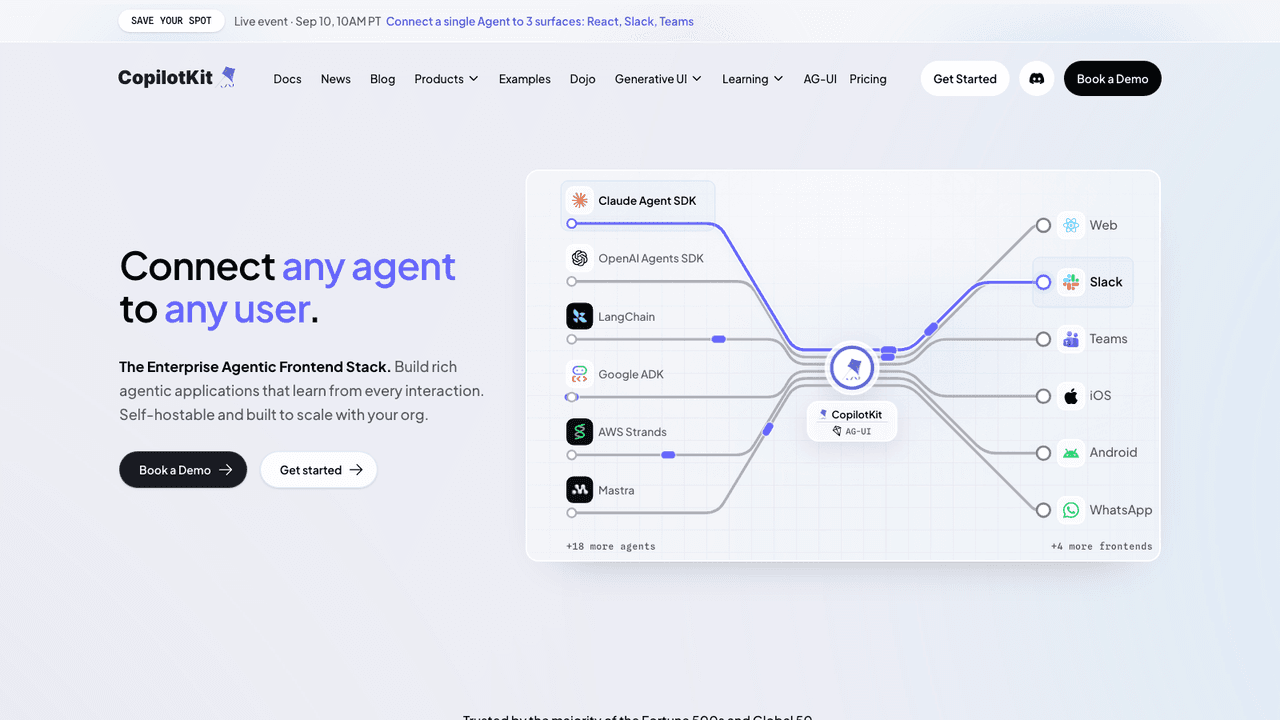The width and height of the screenshot is (1280, 720).
Task: Open the Pricing nav item
Action: tap(868, 79)
